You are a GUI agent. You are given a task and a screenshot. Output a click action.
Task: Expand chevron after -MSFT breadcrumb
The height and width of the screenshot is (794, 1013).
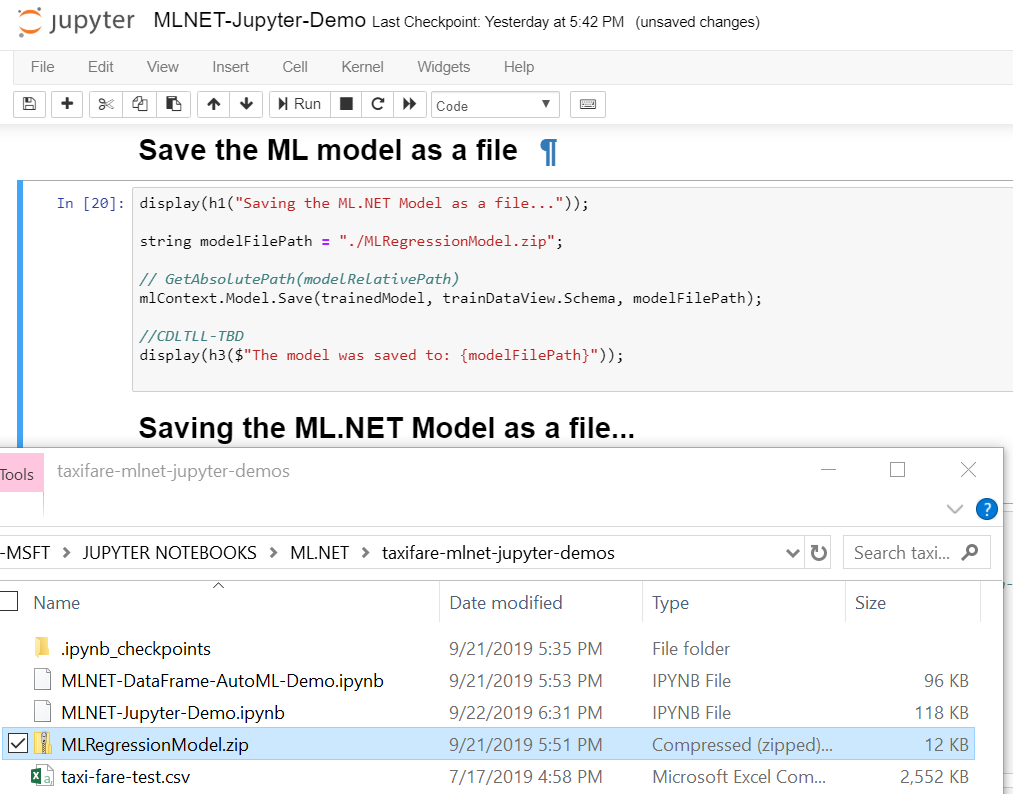[x=66, y=553]
